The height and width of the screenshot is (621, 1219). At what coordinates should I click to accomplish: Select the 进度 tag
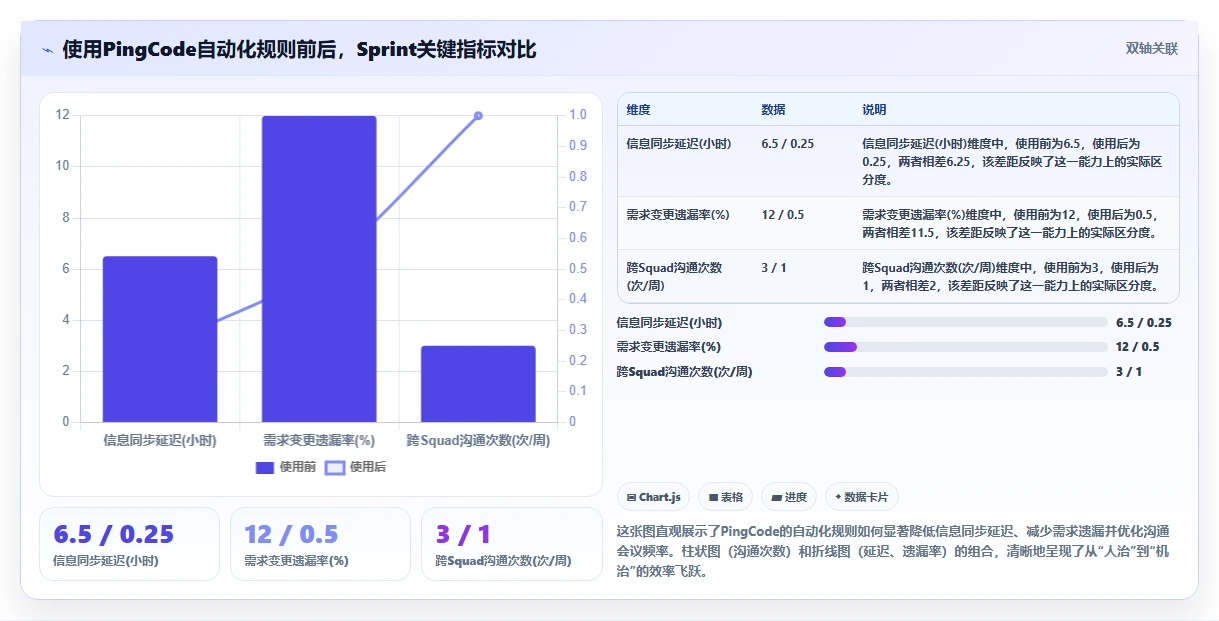pyautogui.click(x=789, y=497)
